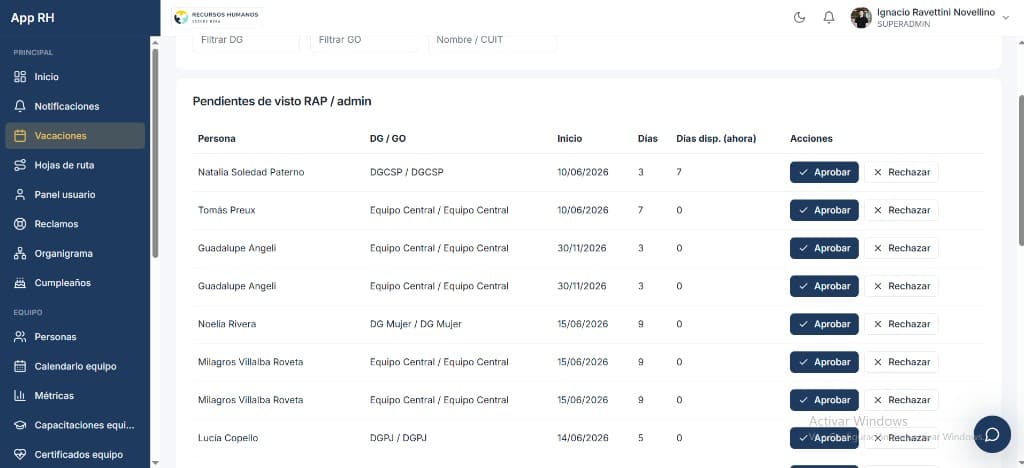Click the Organigrama hierarchy icon
Image resolution: width=1024 pixels, height=468 pixels.
[x=20, y=253]
